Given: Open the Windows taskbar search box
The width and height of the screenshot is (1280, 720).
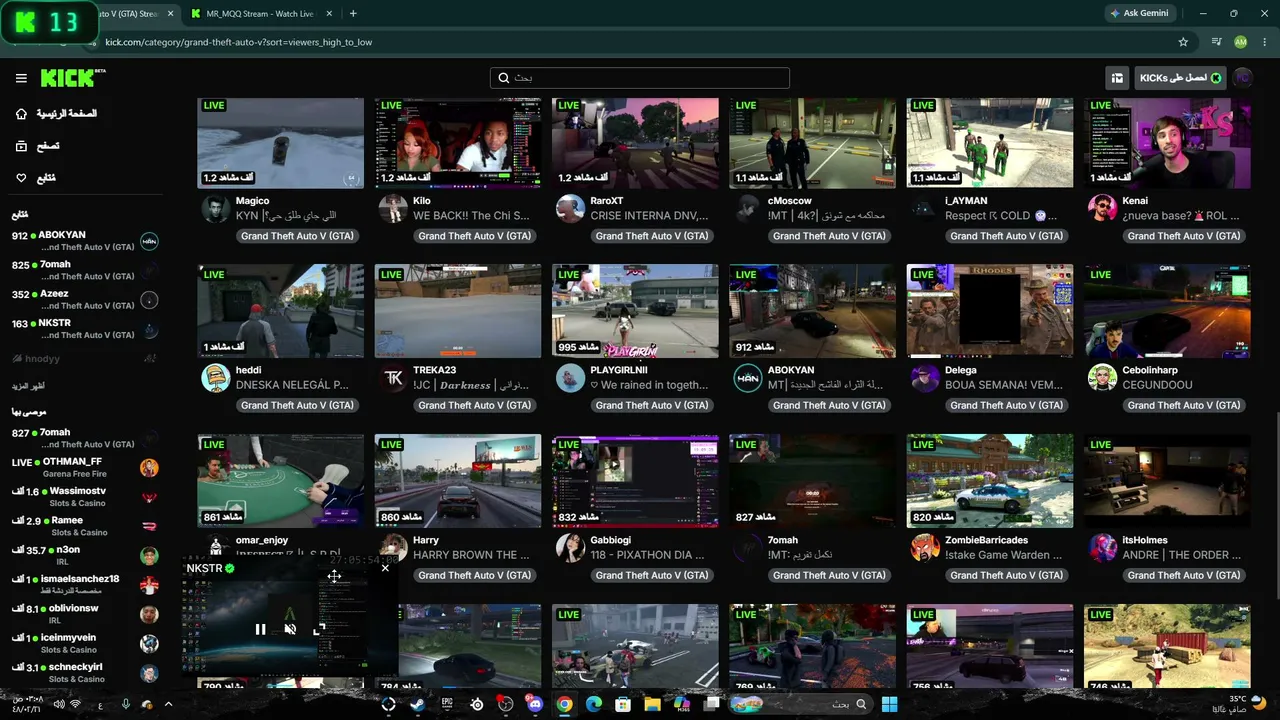Looking at the screenshot, I should pos(802,704).
